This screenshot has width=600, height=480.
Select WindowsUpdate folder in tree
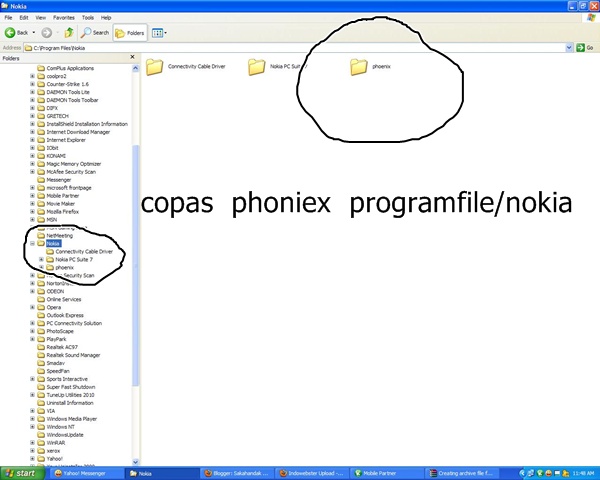pyautogui.click(x=65, y=435)
